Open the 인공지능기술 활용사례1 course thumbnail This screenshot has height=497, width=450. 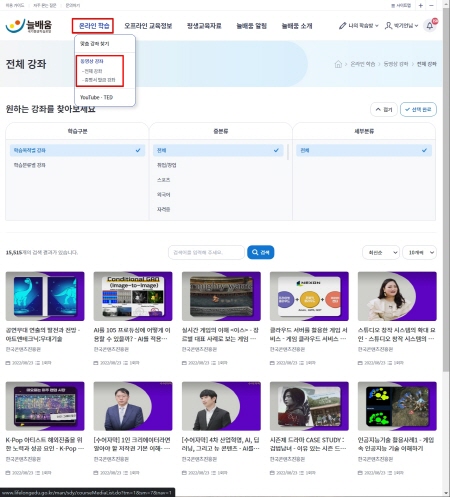pos(397,406)
